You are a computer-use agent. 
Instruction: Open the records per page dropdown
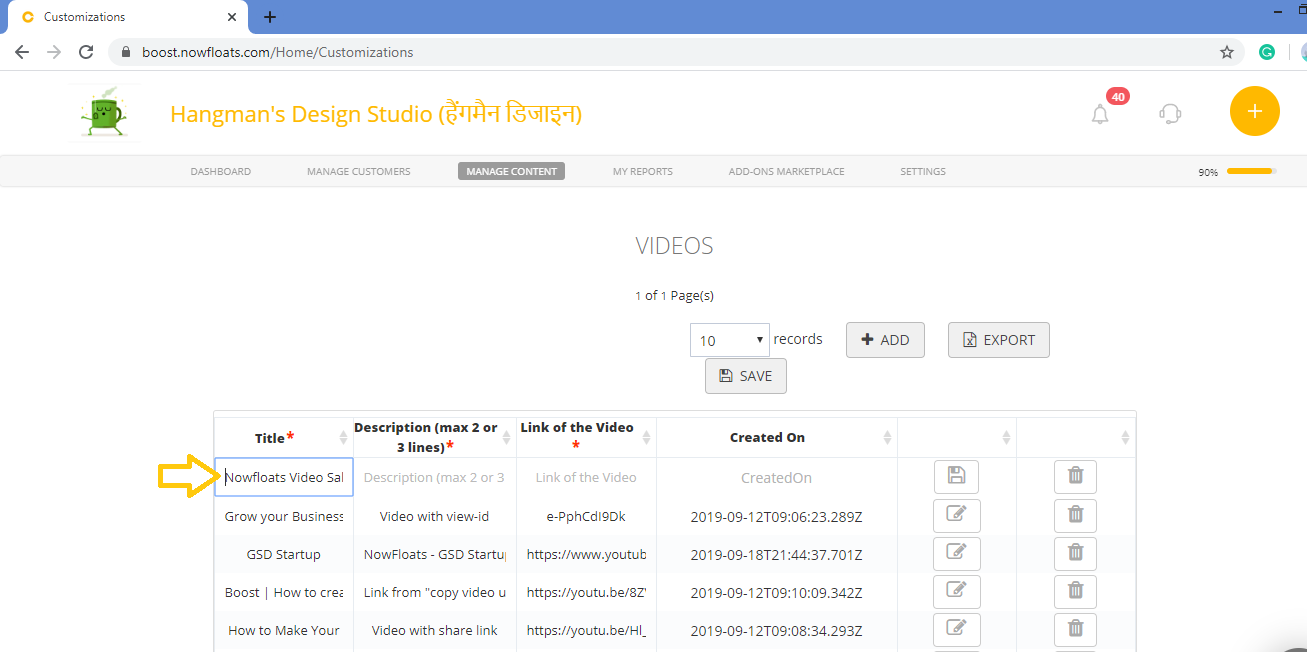pyautogui.click(x=729, y=340)
